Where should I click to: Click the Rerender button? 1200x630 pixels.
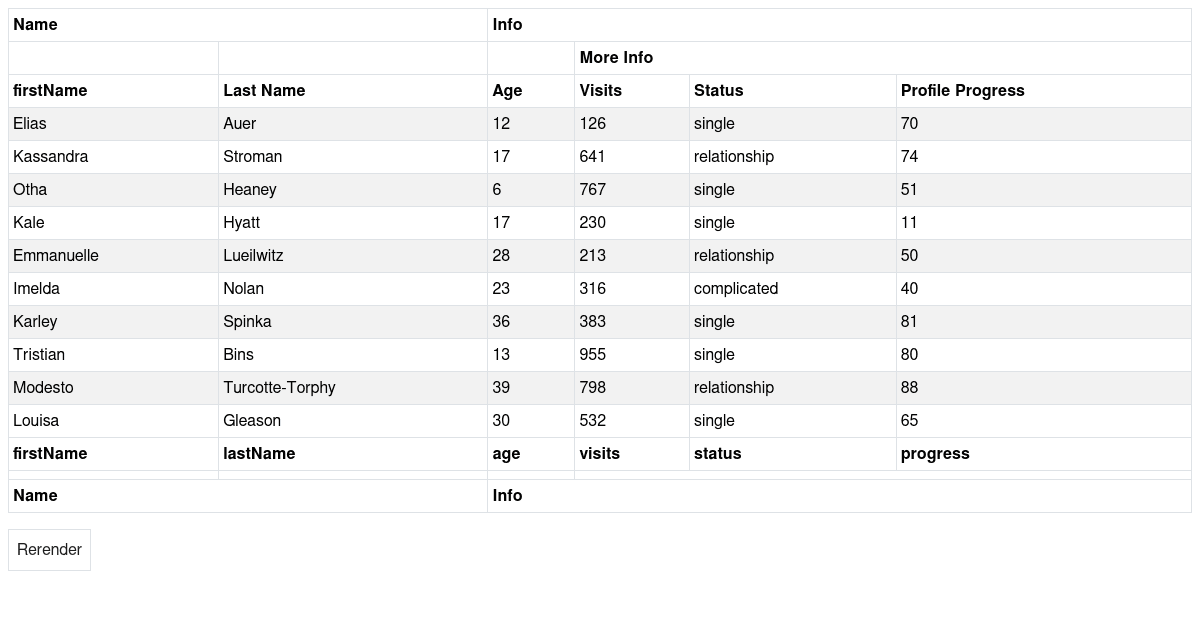49,550
